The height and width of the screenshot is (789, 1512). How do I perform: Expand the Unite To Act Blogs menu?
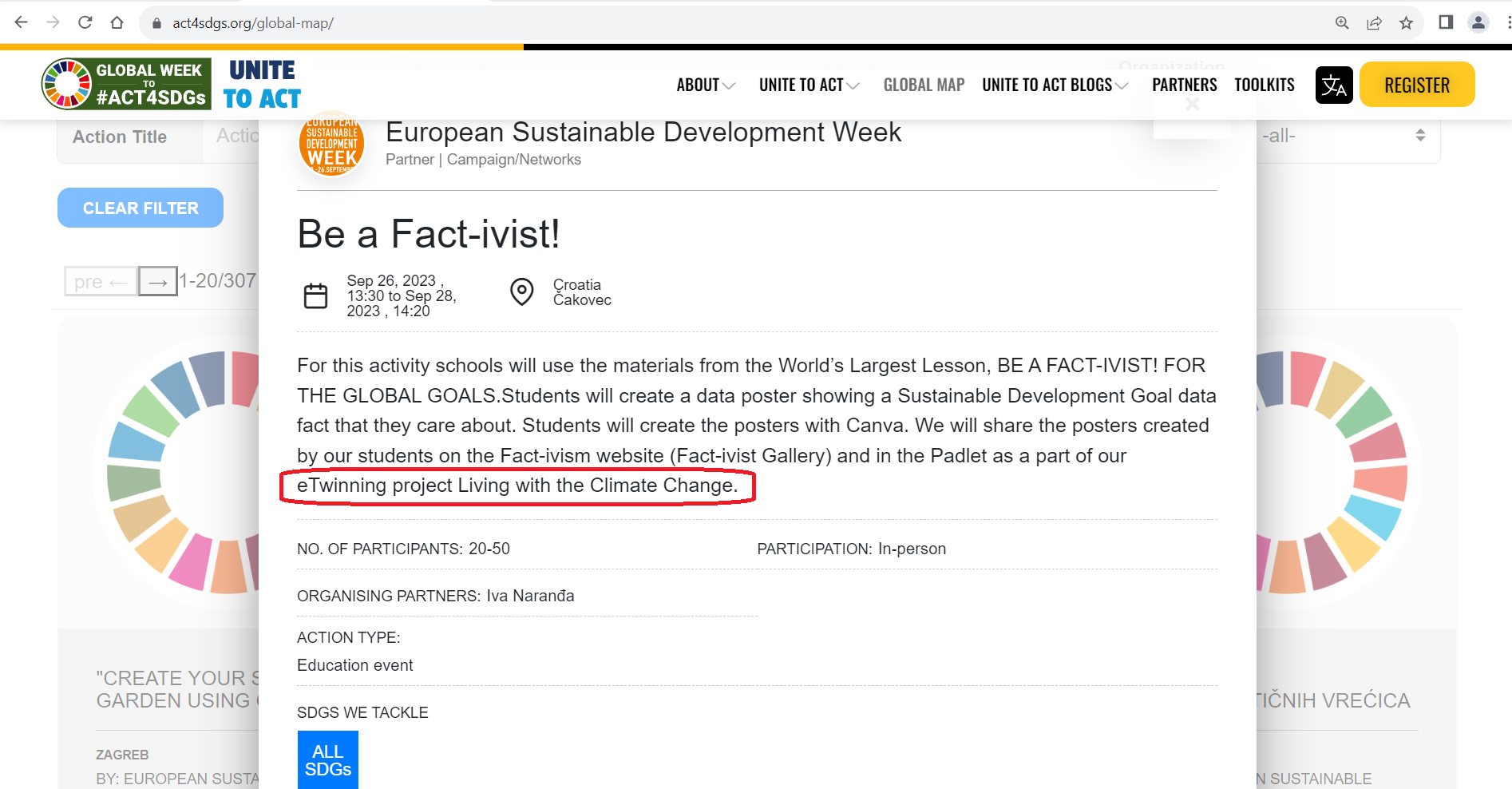point(1055,85)
